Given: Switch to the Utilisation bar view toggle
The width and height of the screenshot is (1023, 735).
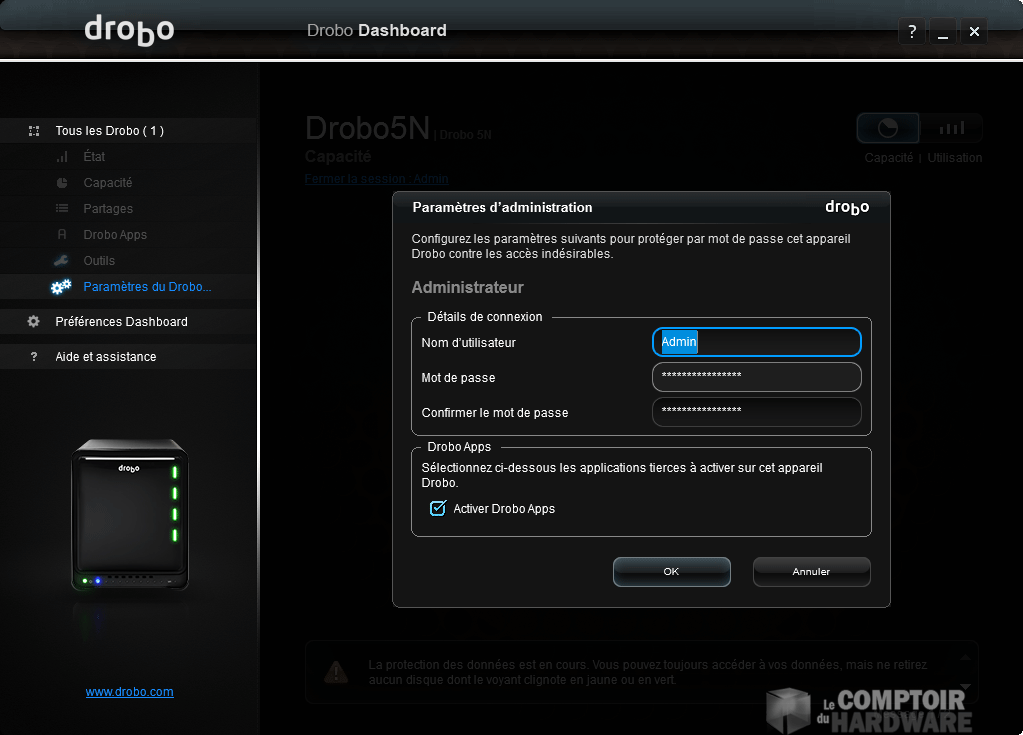Looking at the screenshot, I should point(951,129).
